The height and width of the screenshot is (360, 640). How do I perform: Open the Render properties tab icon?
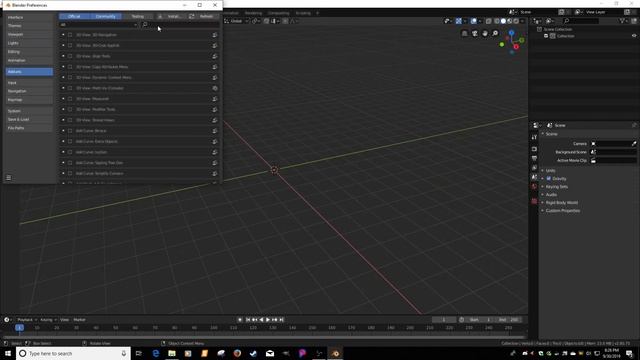coord(534,149)
